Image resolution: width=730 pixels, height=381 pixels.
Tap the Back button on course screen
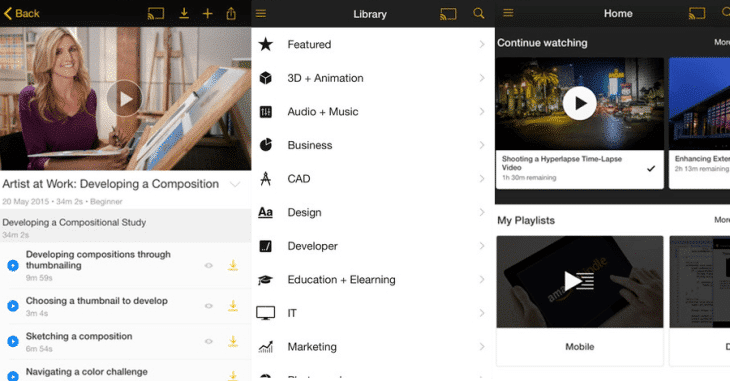[21, 14]
